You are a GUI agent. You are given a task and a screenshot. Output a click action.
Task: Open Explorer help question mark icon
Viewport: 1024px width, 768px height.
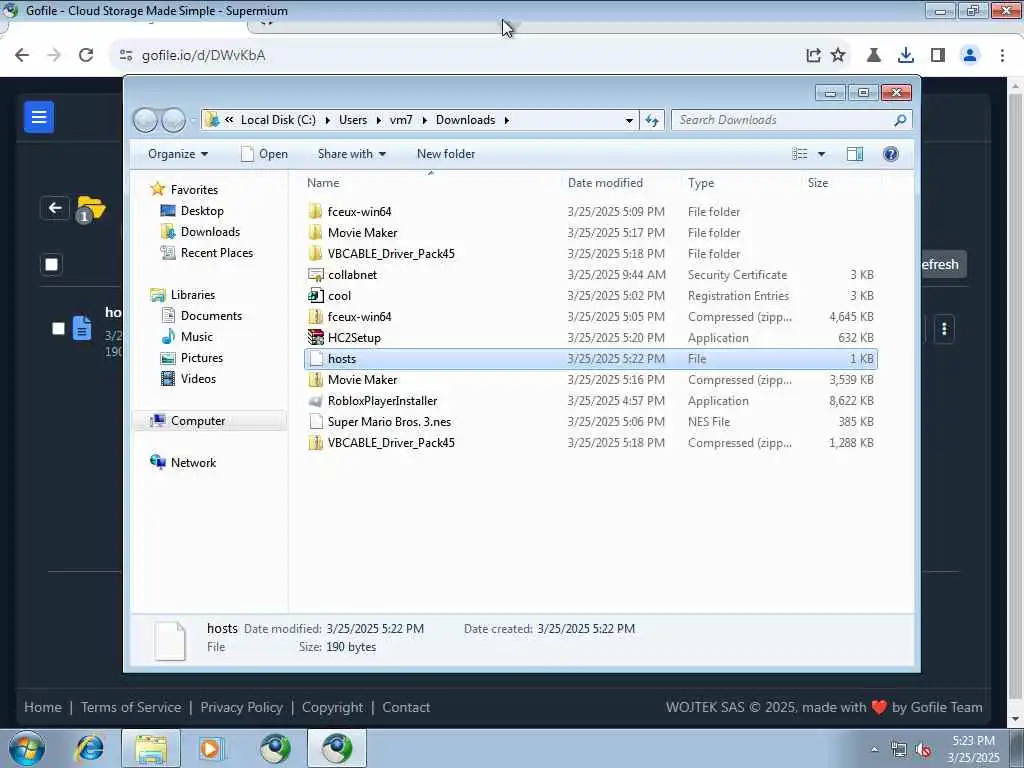point(891,154)
